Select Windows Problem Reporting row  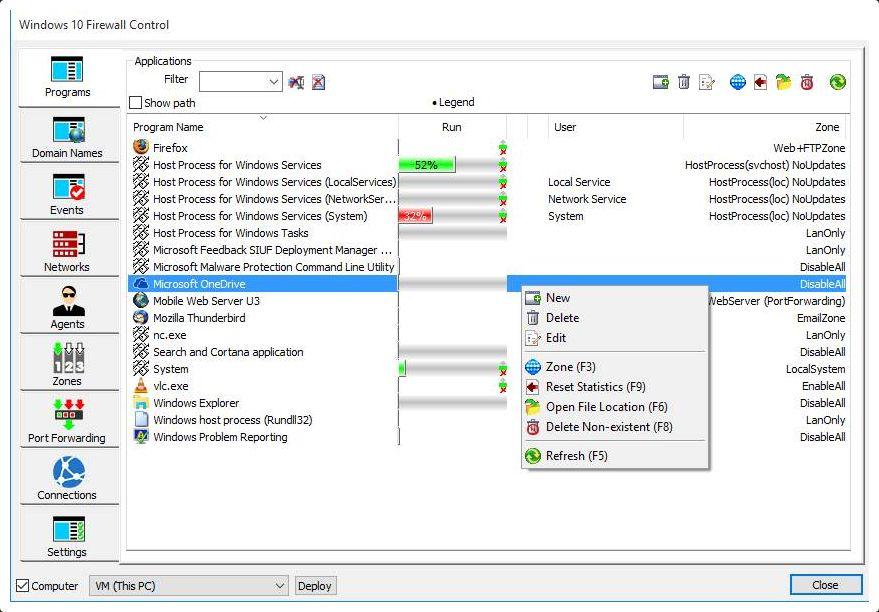(486, 437)
